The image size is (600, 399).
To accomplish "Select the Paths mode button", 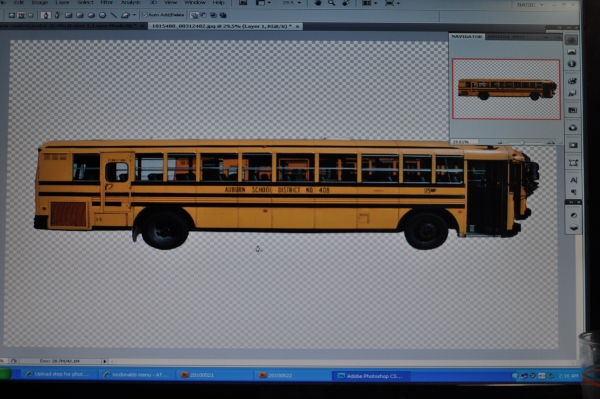I will click(21, 15).
